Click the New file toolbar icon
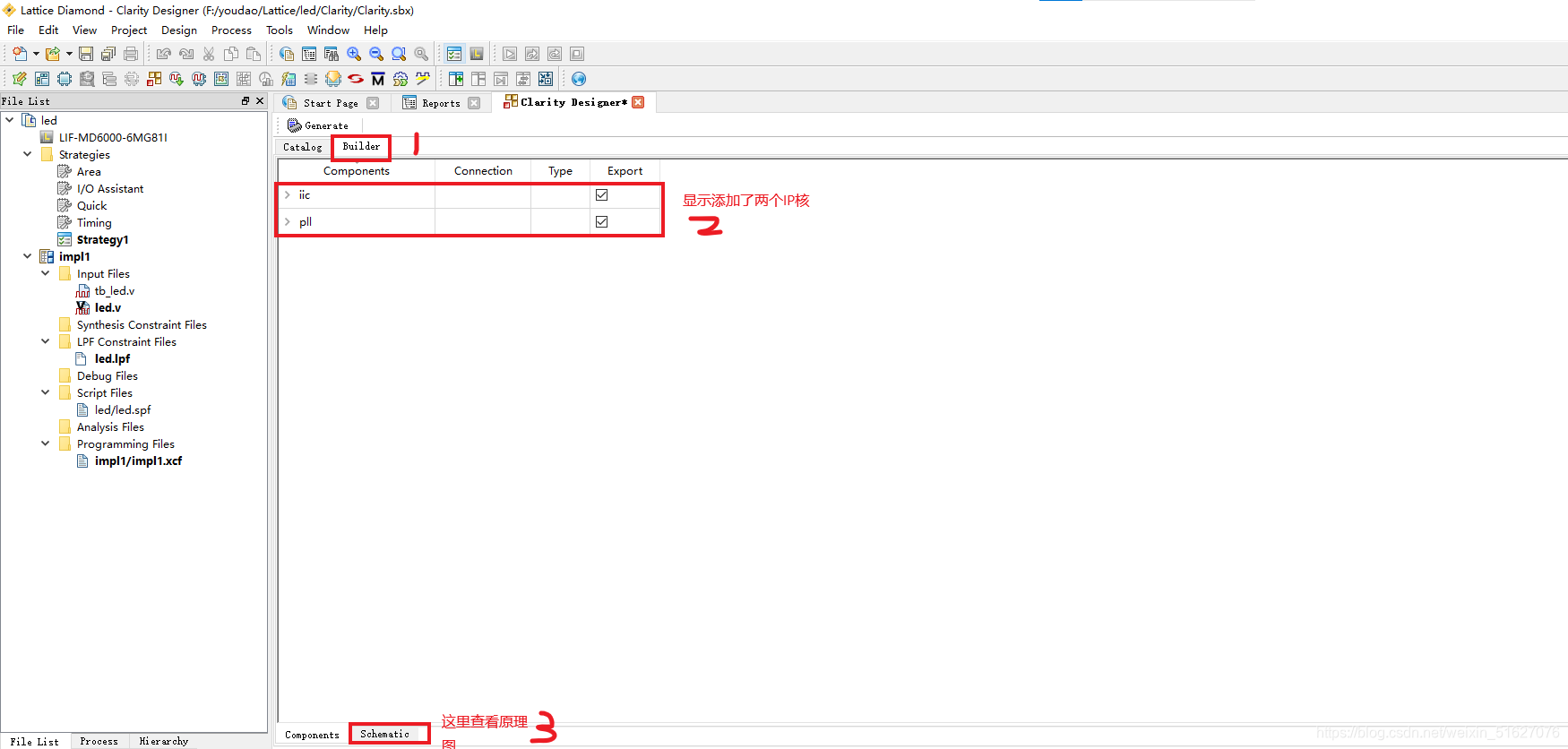Screen dimensions: 1568x749 (x=19, y=54)
